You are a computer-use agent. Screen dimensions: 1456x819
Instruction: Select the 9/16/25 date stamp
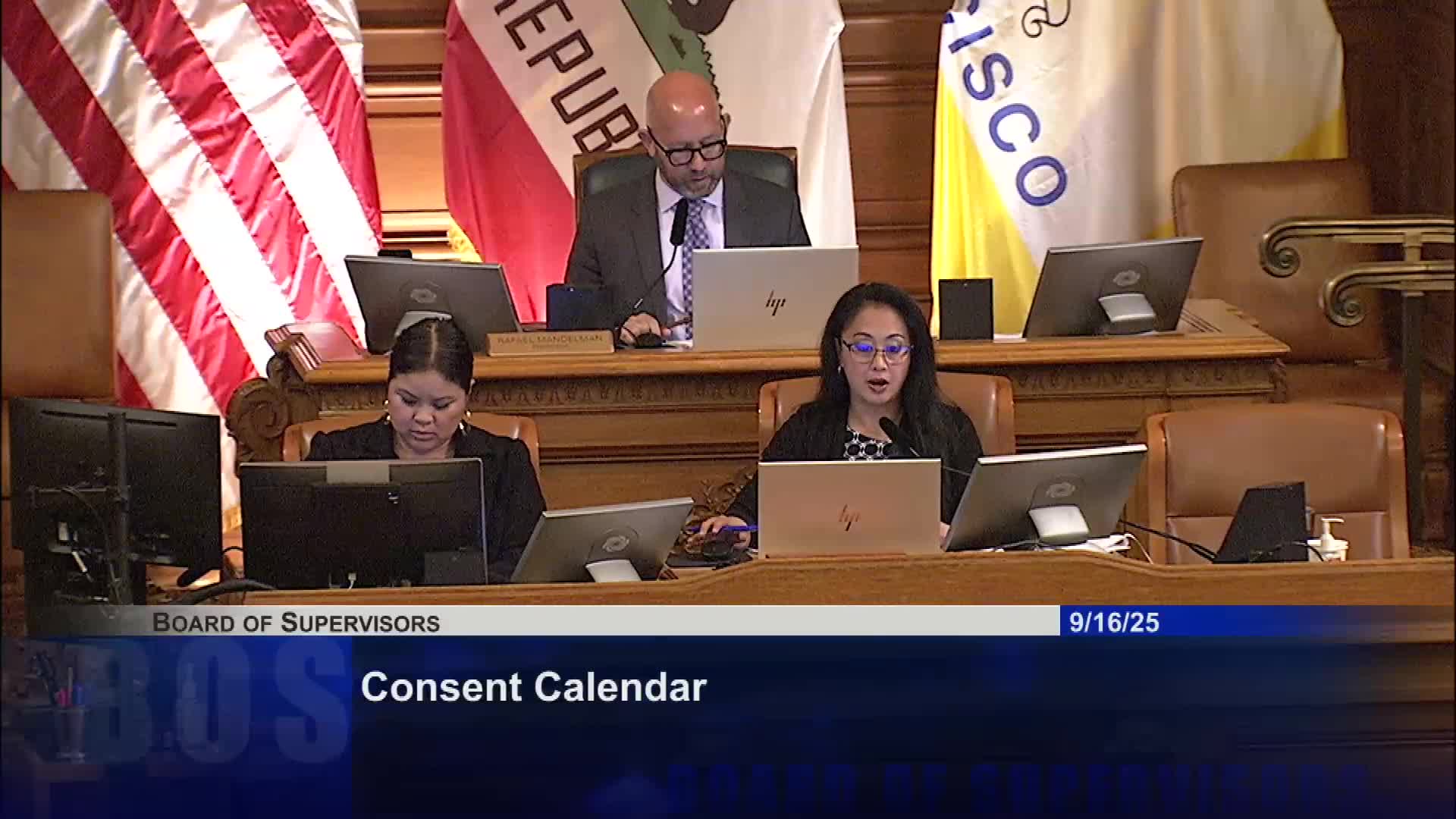(1114, 623)
